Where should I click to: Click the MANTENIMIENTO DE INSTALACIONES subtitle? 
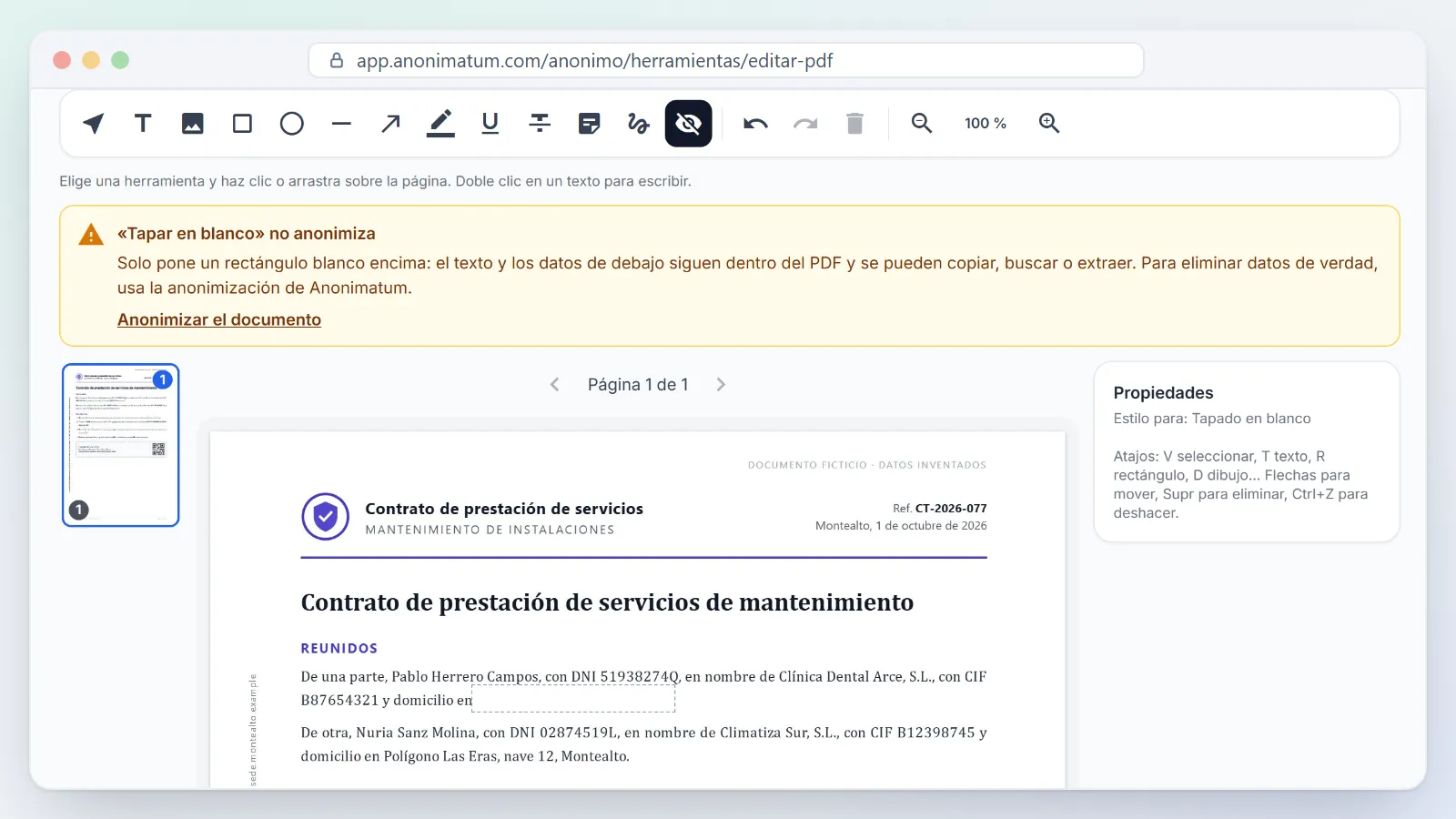(490, 530)
